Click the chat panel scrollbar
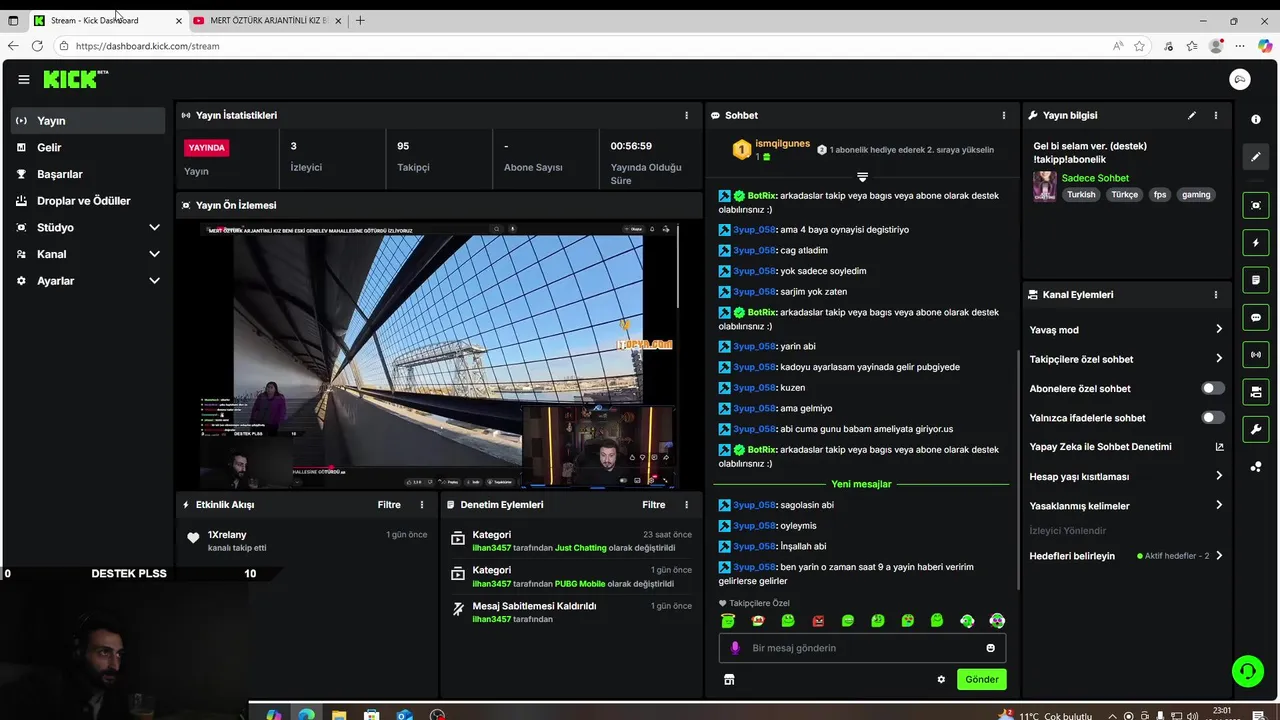Viewport: 1280px width, 720px height. click(1018, 470)
